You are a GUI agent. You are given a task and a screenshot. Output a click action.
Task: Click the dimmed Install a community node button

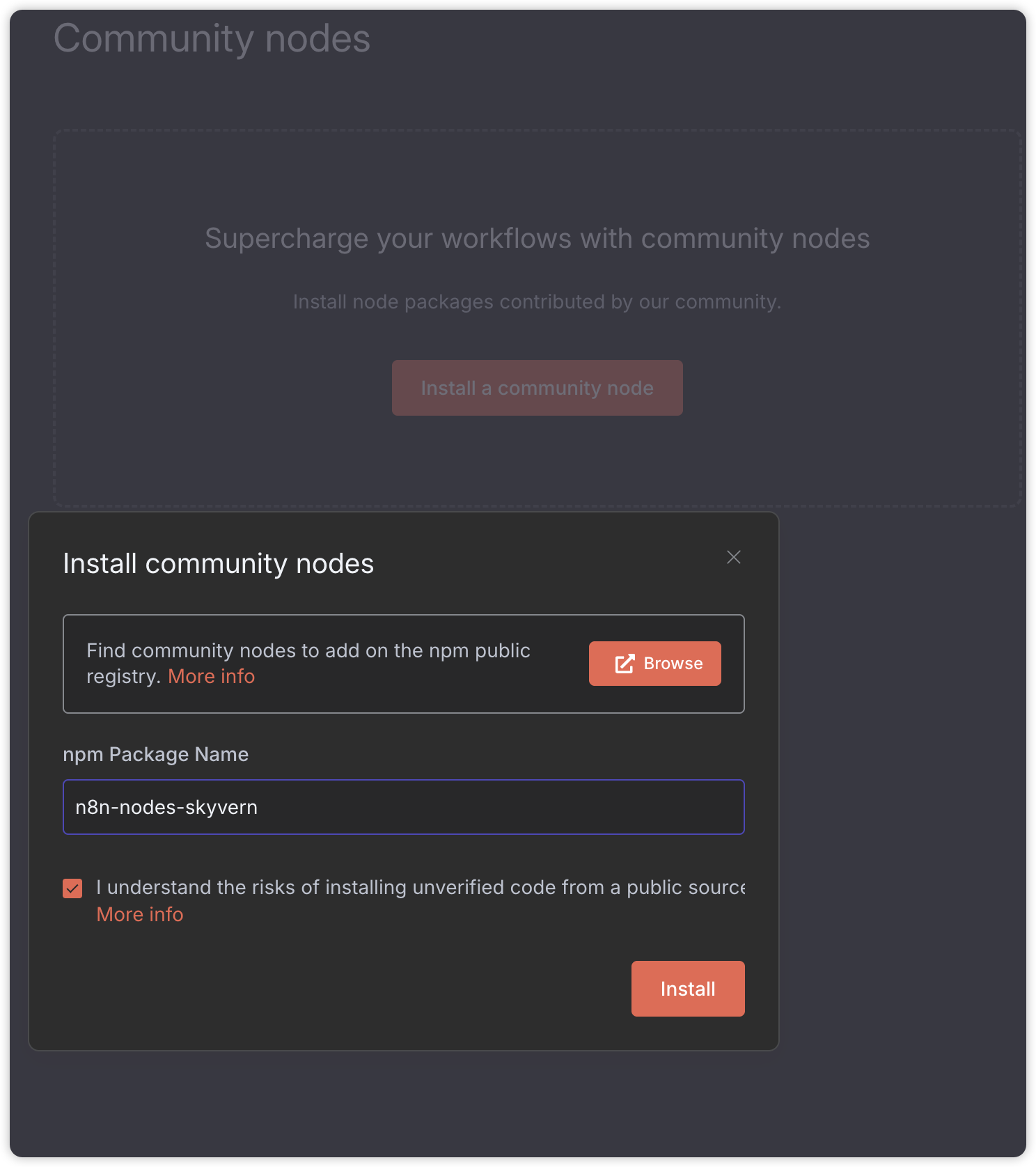point(537,388)
